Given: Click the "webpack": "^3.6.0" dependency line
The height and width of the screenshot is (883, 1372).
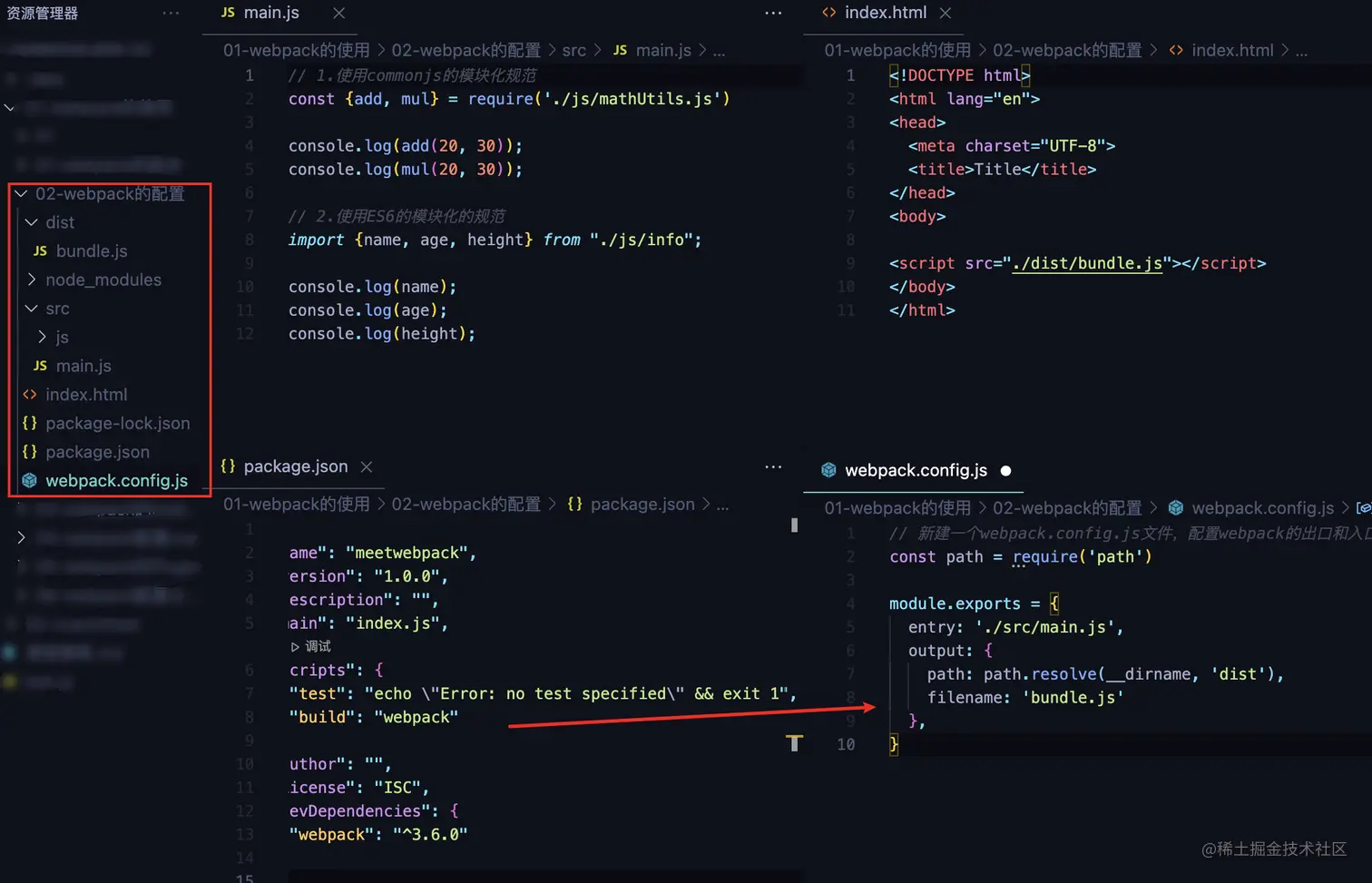Looking at the screenshot, I should [x=378, y=834].
